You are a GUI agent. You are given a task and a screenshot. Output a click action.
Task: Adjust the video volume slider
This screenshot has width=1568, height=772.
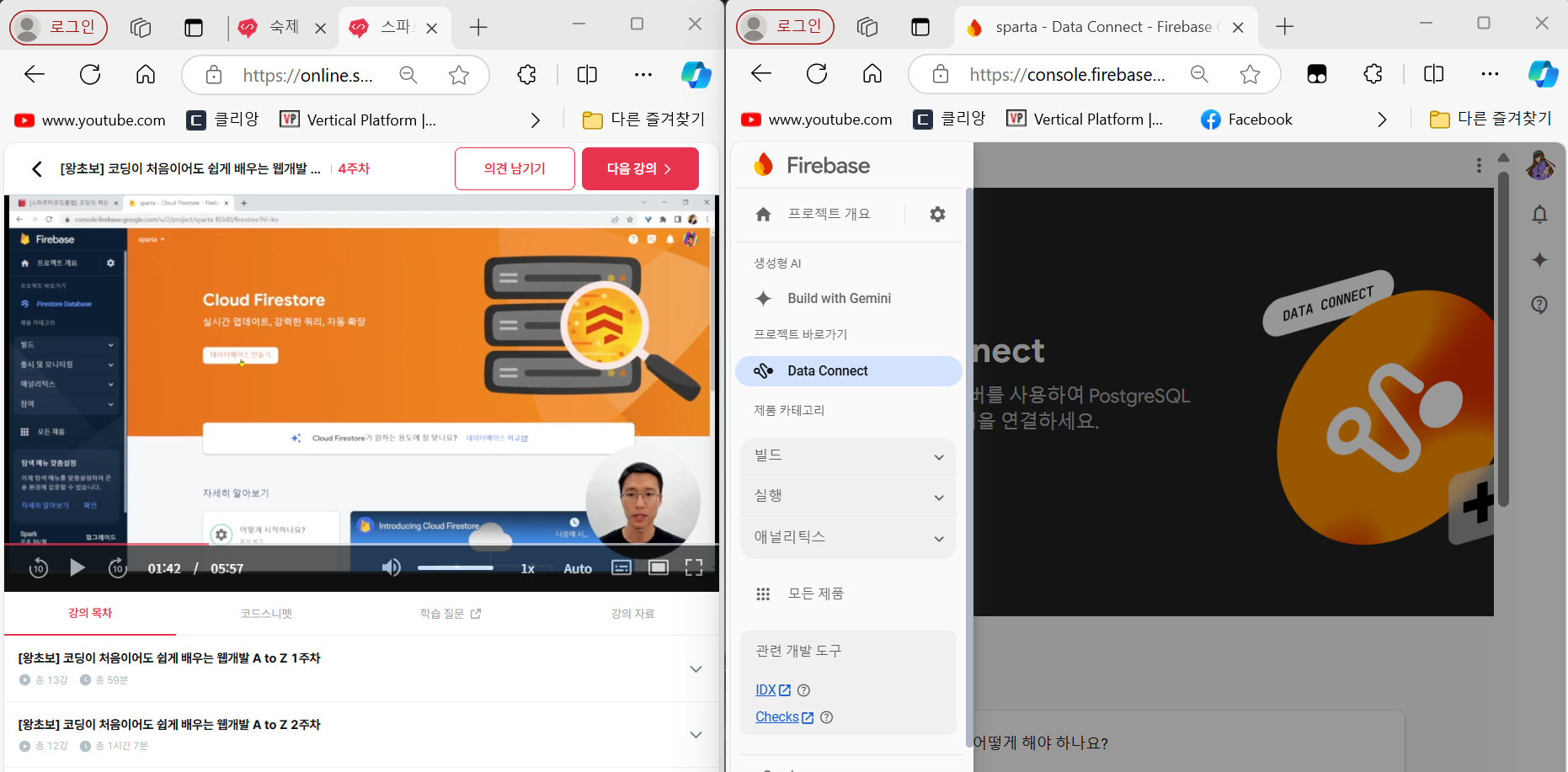click(456, 567)
